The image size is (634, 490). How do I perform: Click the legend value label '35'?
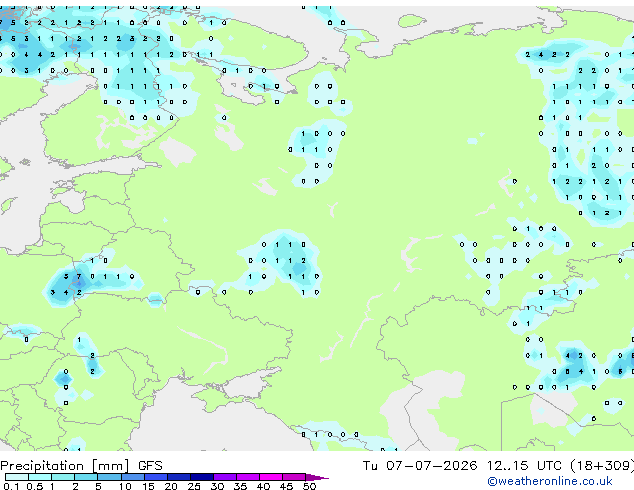(x=240, y=486)
